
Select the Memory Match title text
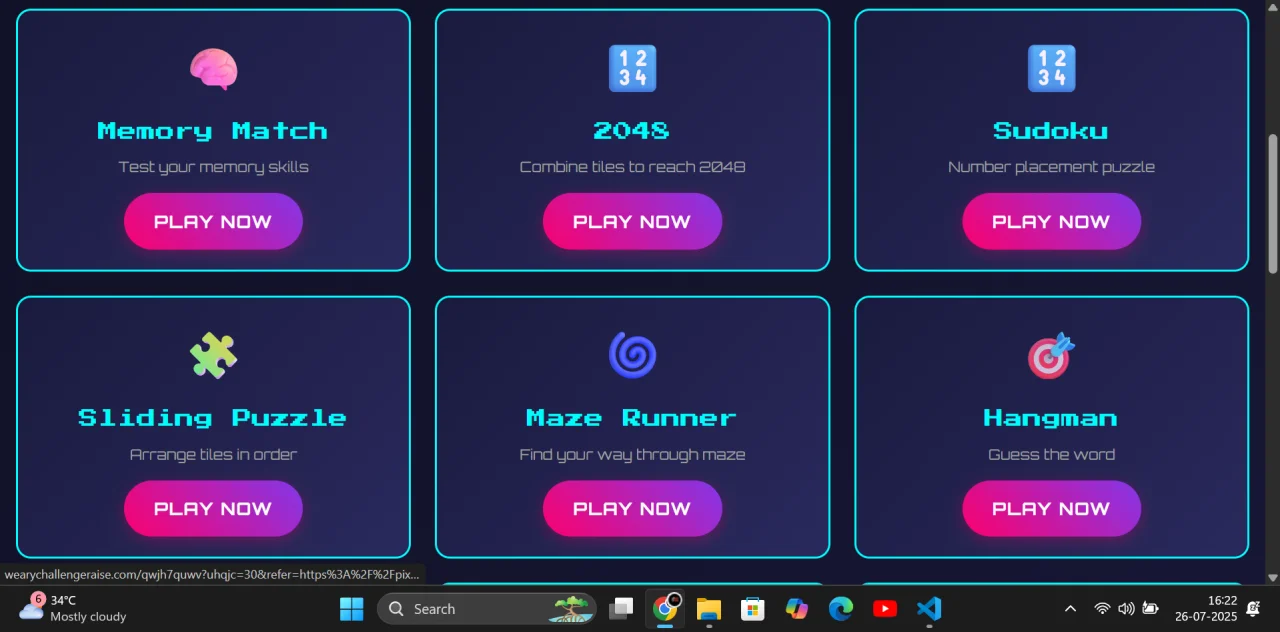(213, 131)
